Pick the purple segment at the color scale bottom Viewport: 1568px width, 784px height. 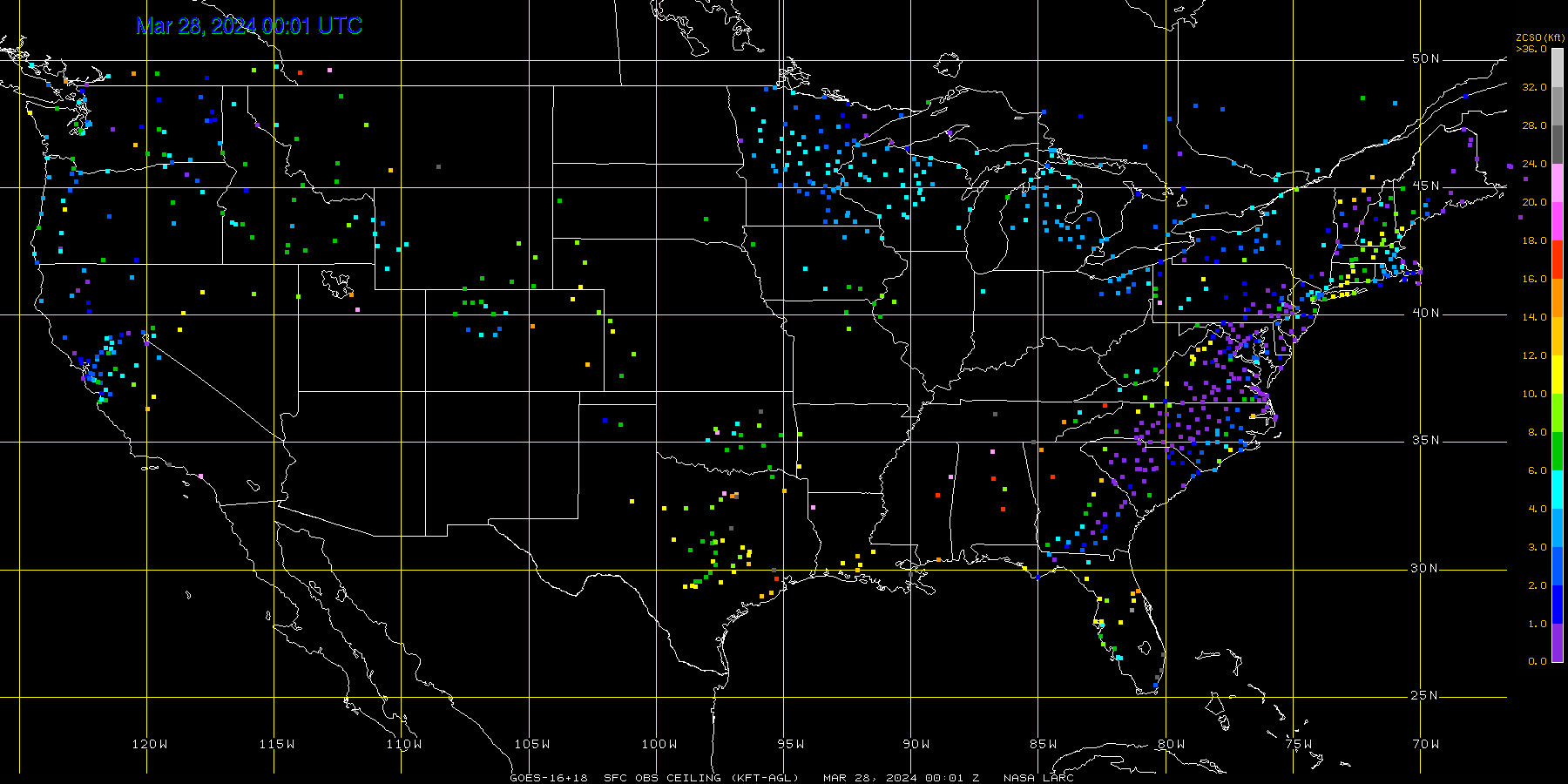[1558, 643]
